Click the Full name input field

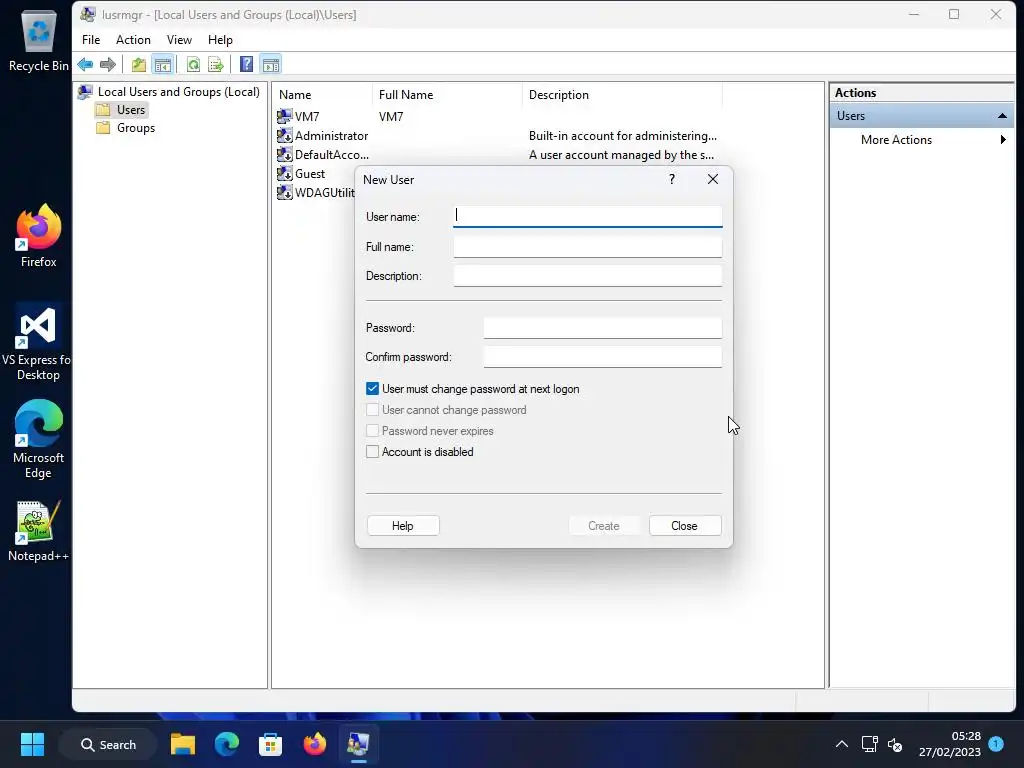588,246
